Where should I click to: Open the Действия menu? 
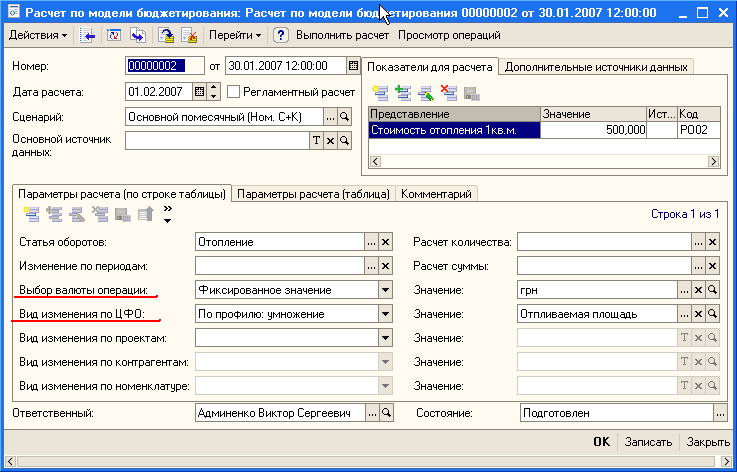click(38, 35)
